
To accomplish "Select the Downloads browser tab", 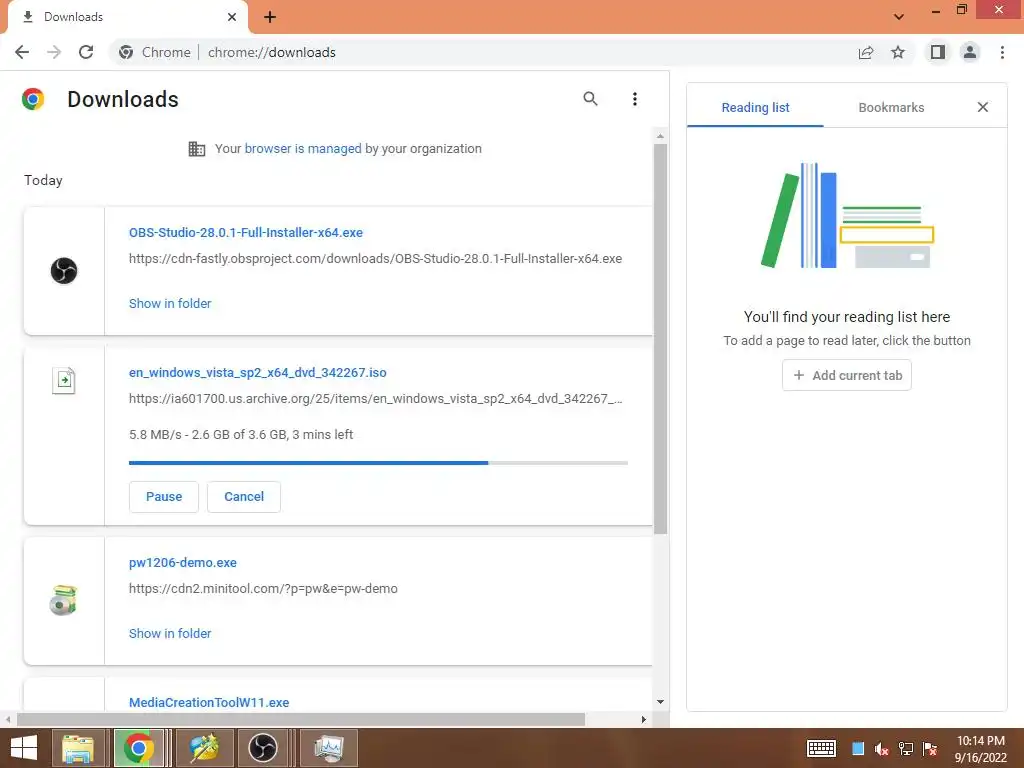I will (x=127, y=17).
